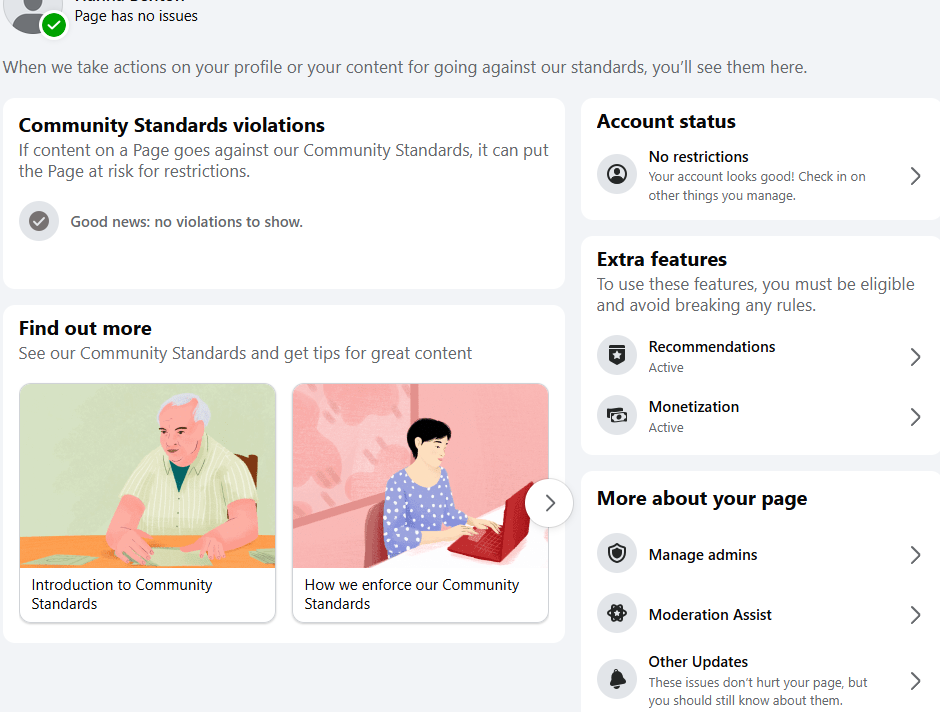
Task: Select the How we enforce Community Standards title
Action: click(x=412, y=594)
